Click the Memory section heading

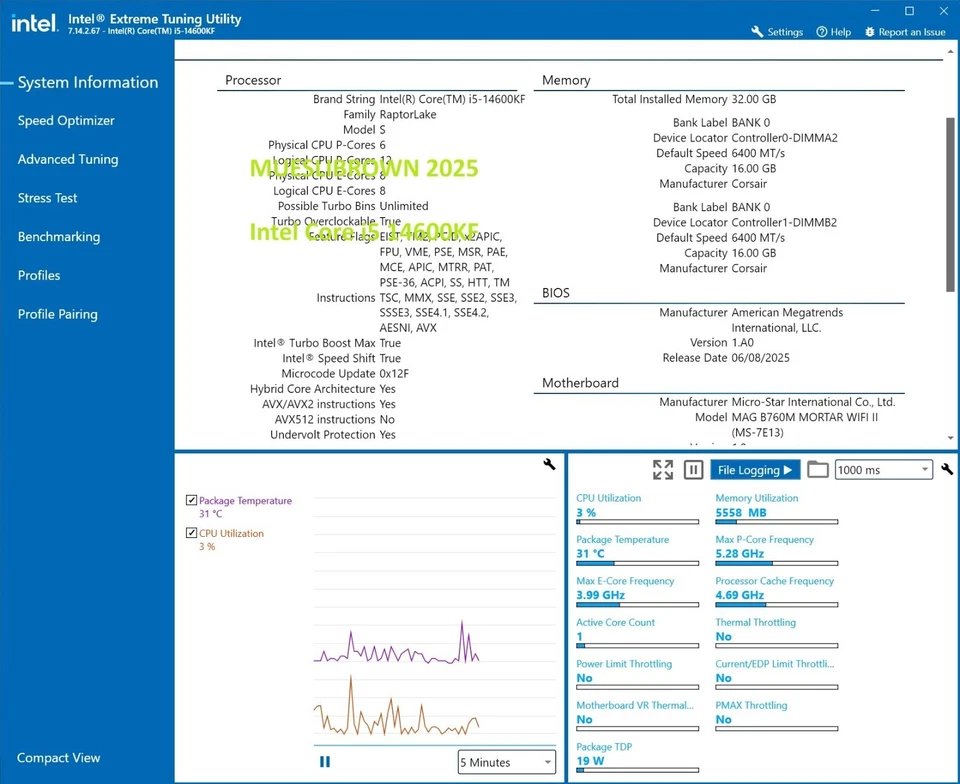pos(566,80)
